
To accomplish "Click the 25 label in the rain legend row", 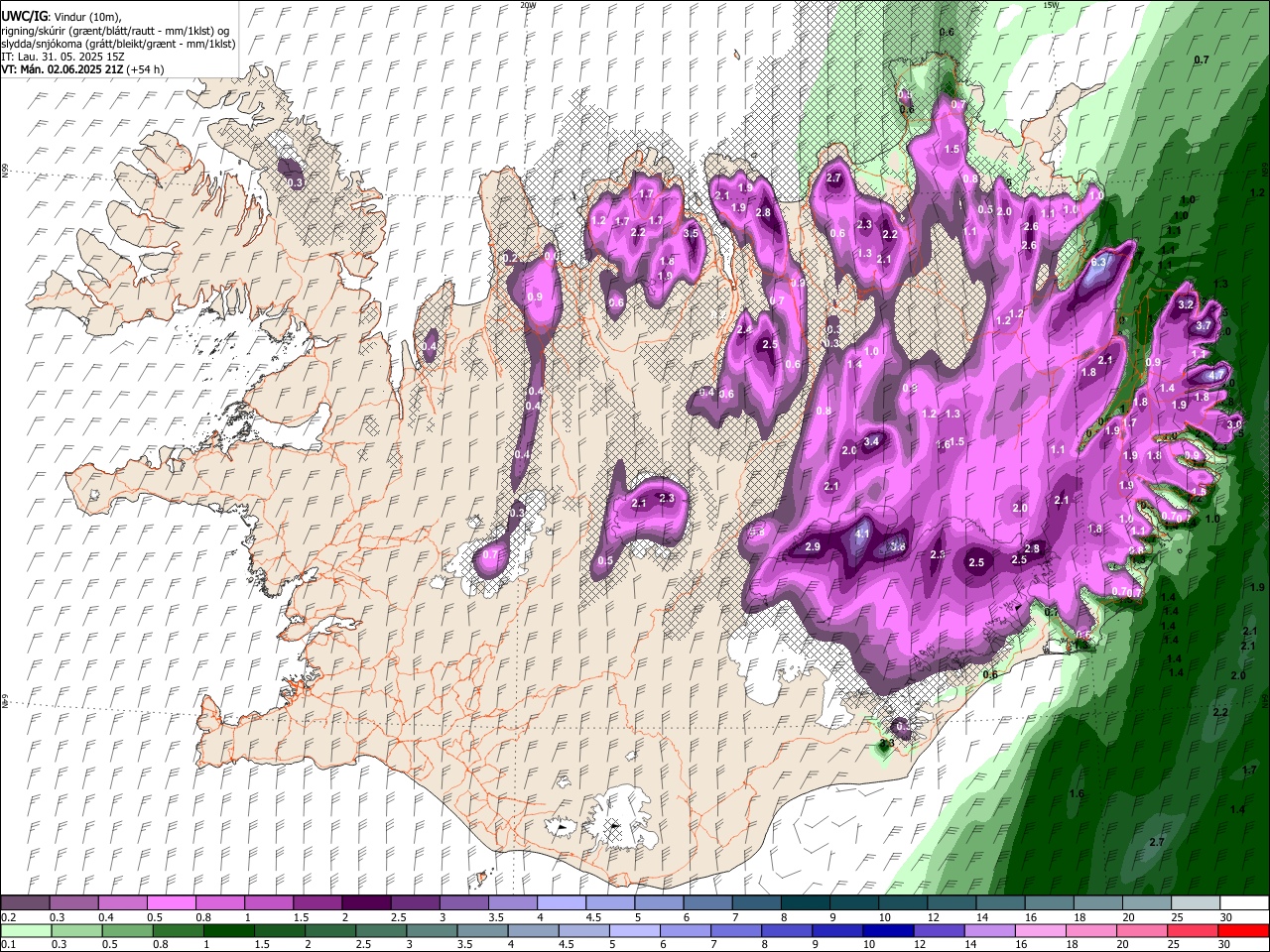I will pos(1174,944).
